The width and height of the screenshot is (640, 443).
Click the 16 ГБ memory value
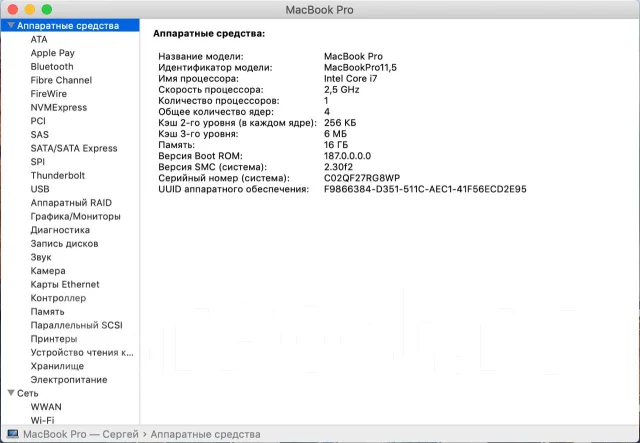tap(336, 145)
